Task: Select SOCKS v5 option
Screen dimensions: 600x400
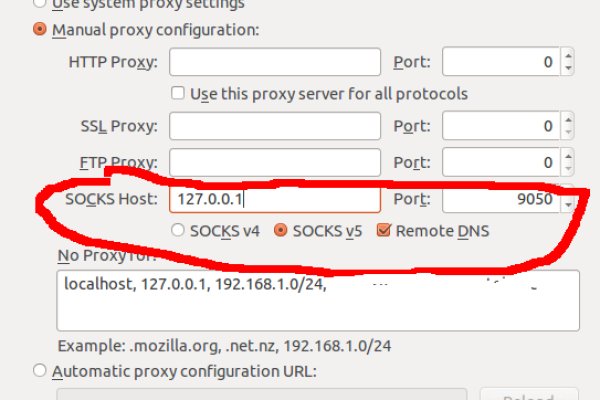Action: point(281,230)
